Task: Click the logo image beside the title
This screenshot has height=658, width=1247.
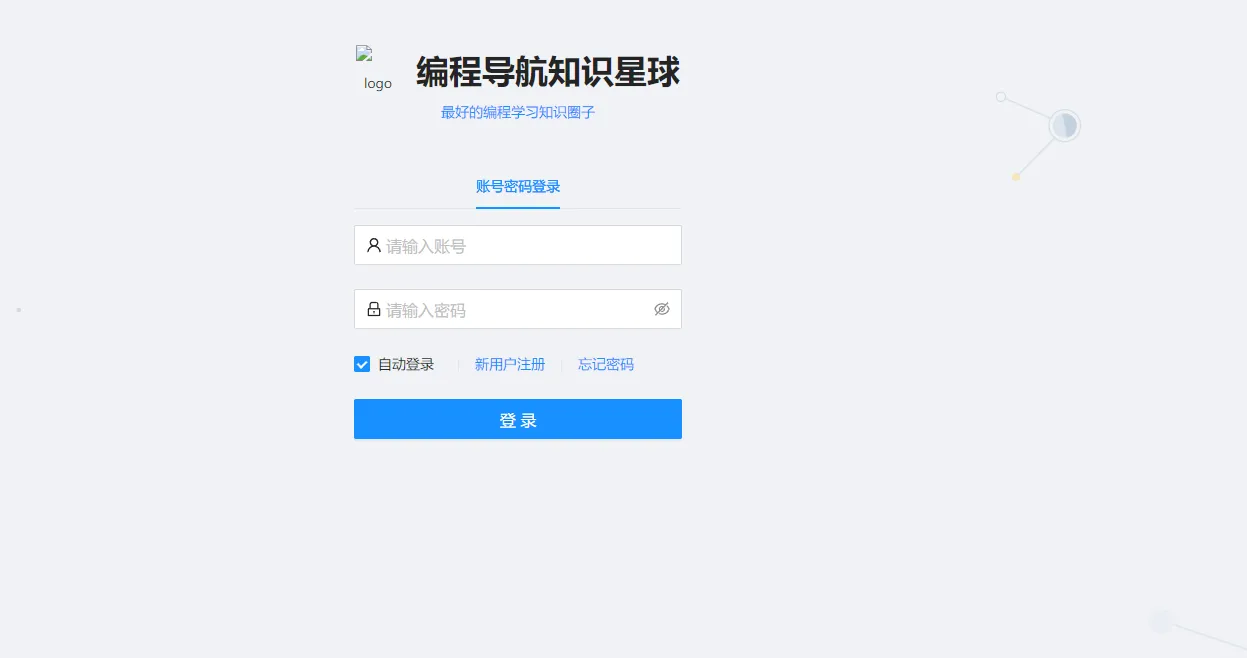Action: [x=378, y=70]
